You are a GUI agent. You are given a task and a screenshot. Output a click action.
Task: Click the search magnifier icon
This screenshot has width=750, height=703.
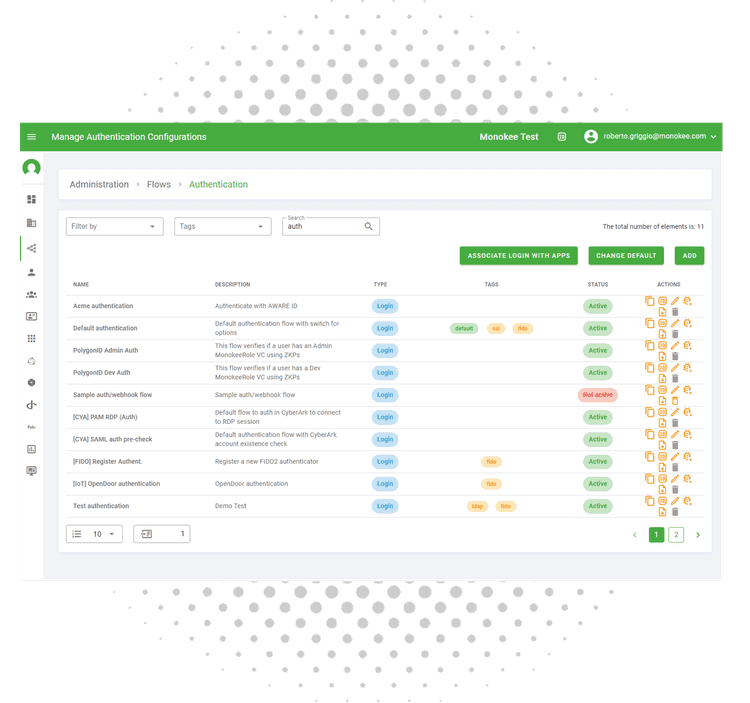369,227
